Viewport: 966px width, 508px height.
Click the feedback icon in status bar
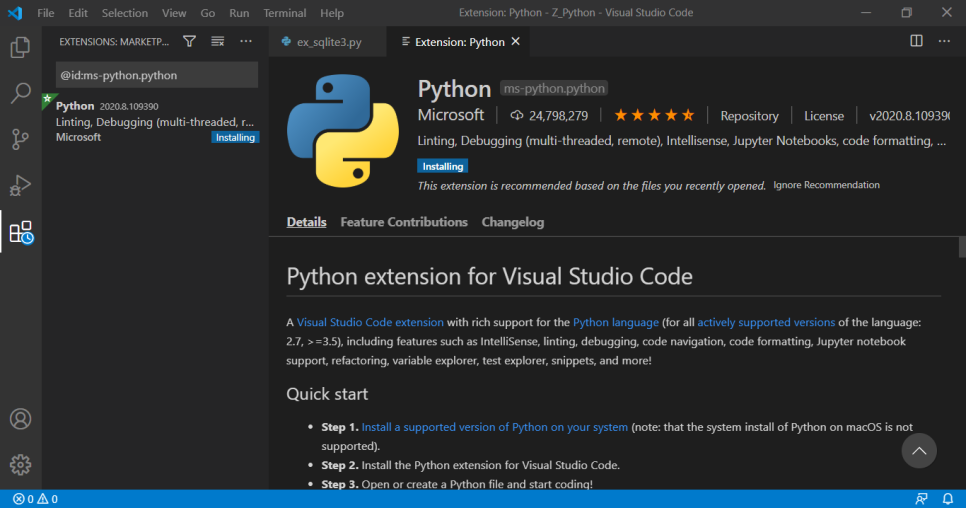(921, 499)
